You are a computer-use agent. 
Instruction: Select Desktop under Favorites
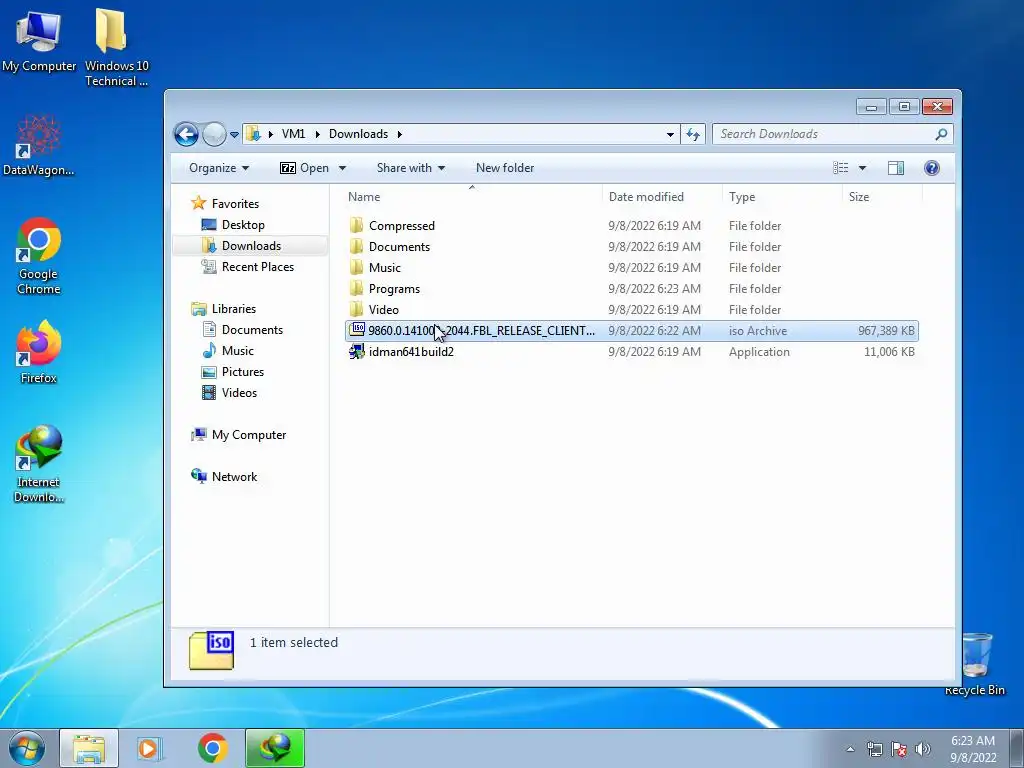tap(233, 225)
